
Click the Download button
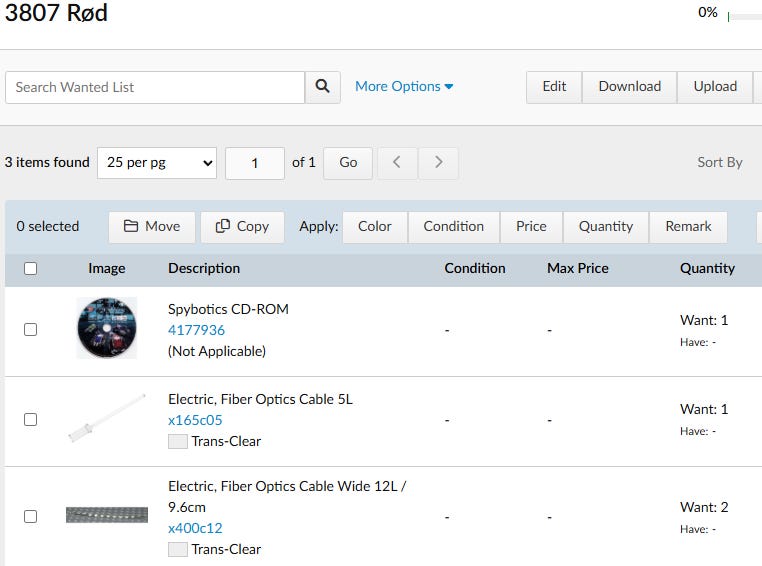(629, 87)
